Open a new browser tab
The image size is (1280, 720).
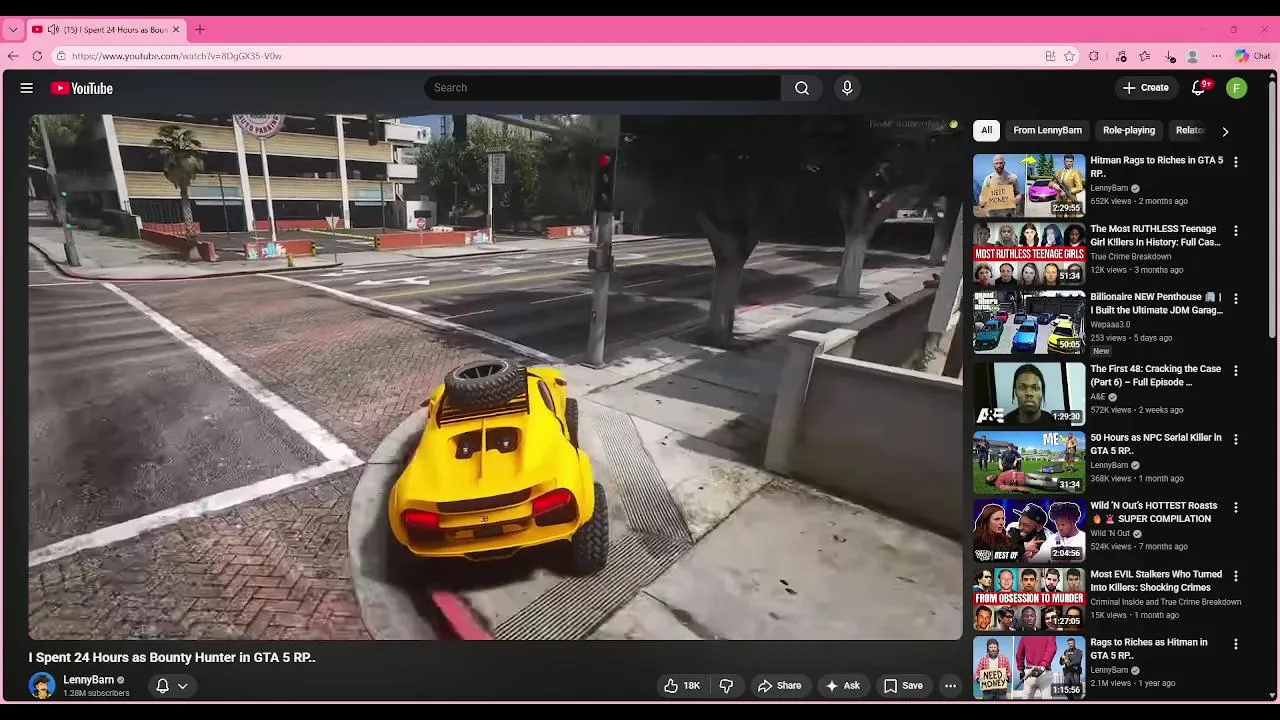tap(200, 30)
